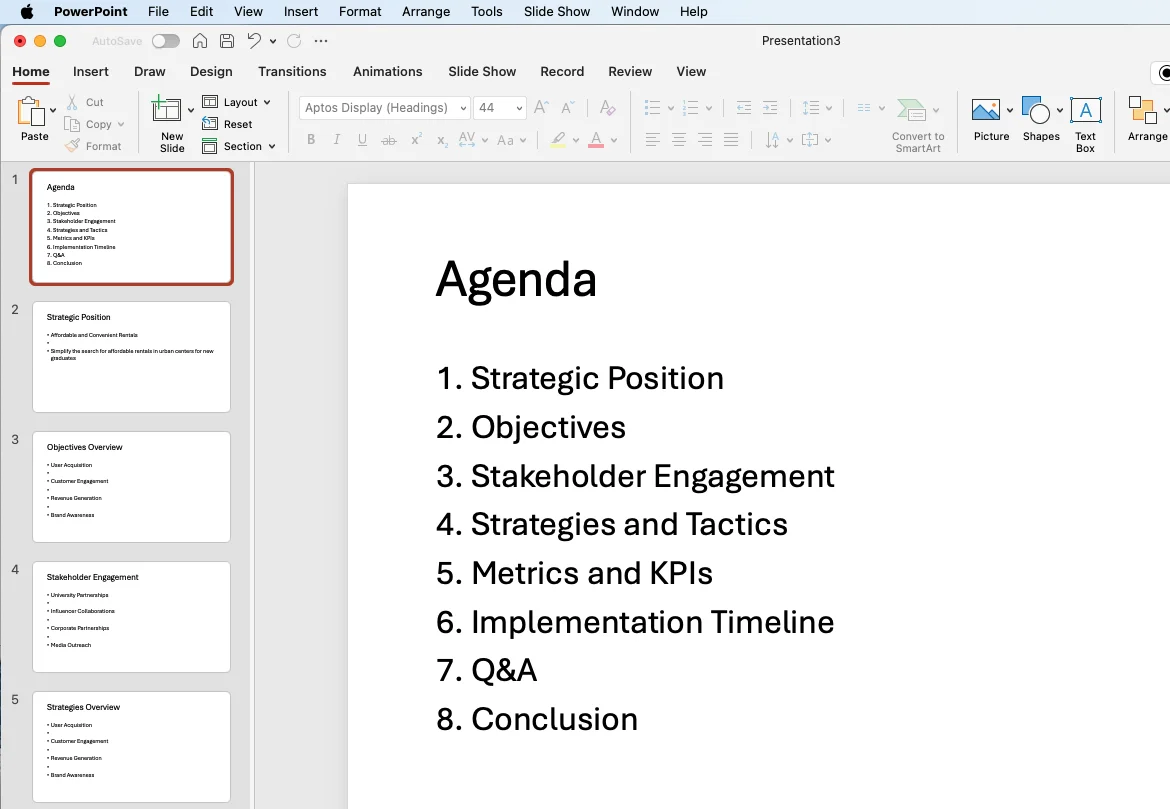Click the Format painter brush icon
The height and width of the screenshot is (809, 1170).
pos(72,146)
